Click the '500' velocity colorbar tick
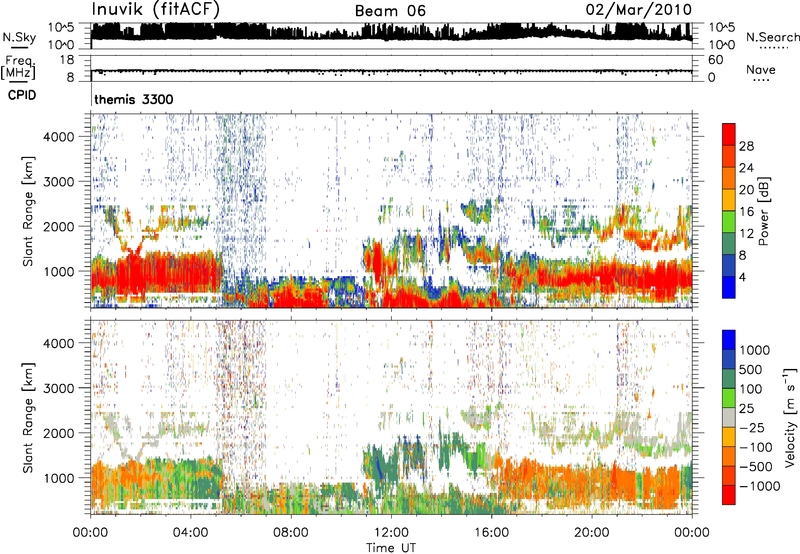The image size is (800, 554). [751, 369]
